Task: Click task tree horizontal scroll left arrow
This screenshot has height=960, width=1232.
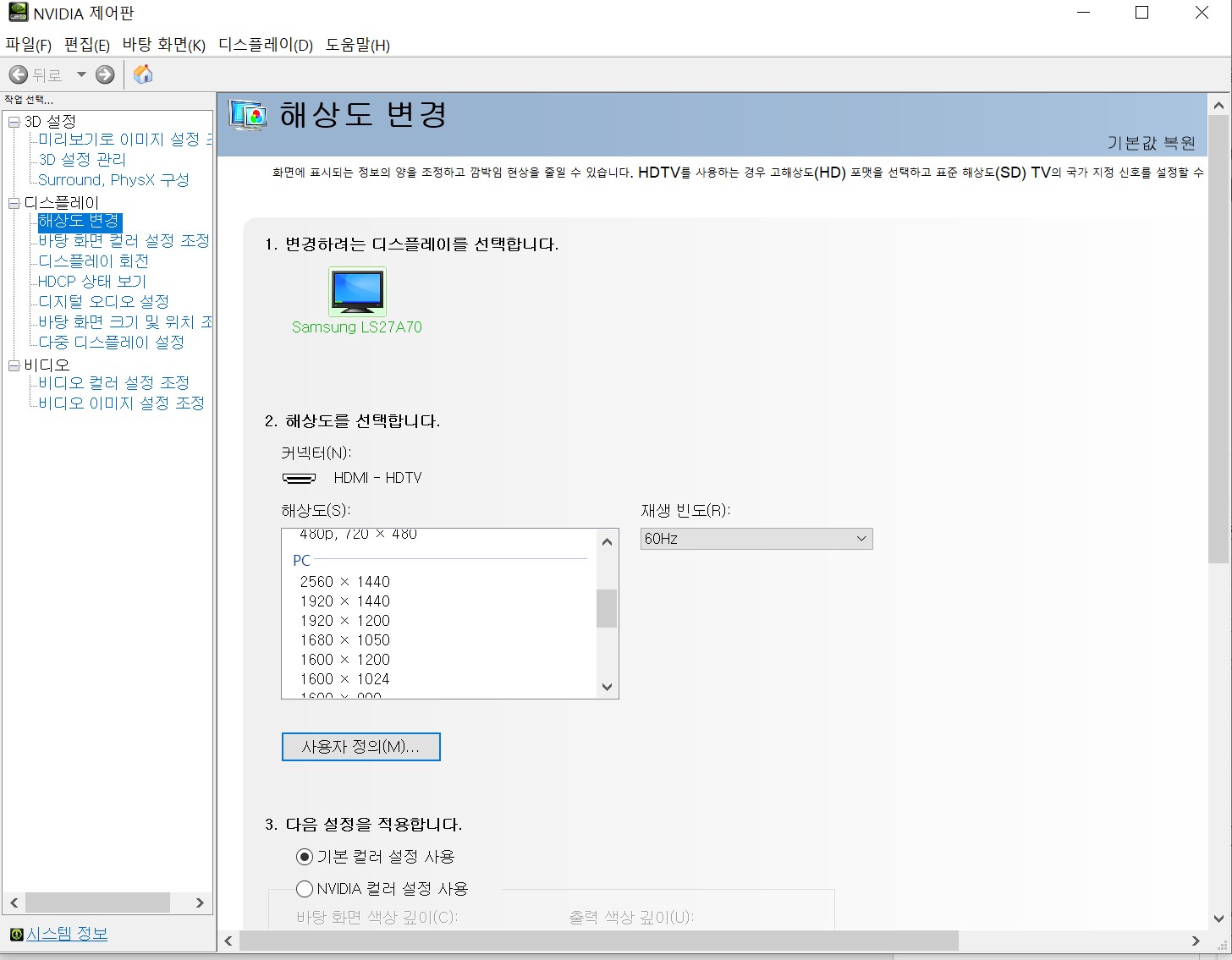Action: pos(14,903)
